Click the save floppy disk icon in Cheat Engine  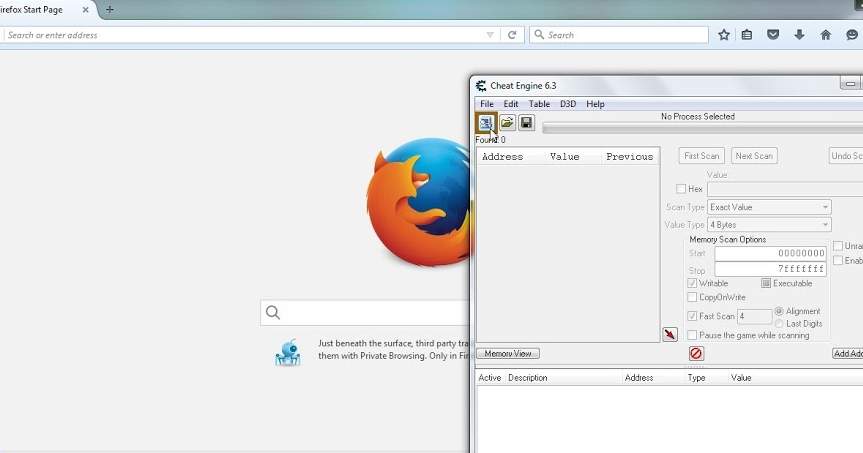pos(526,122)
